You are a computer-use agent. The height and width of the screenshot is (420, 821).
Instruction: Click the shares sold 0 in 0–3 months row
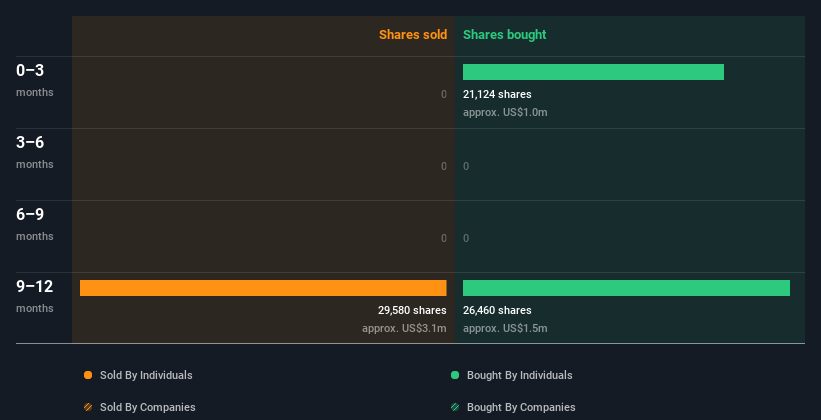tap(444, 94)
